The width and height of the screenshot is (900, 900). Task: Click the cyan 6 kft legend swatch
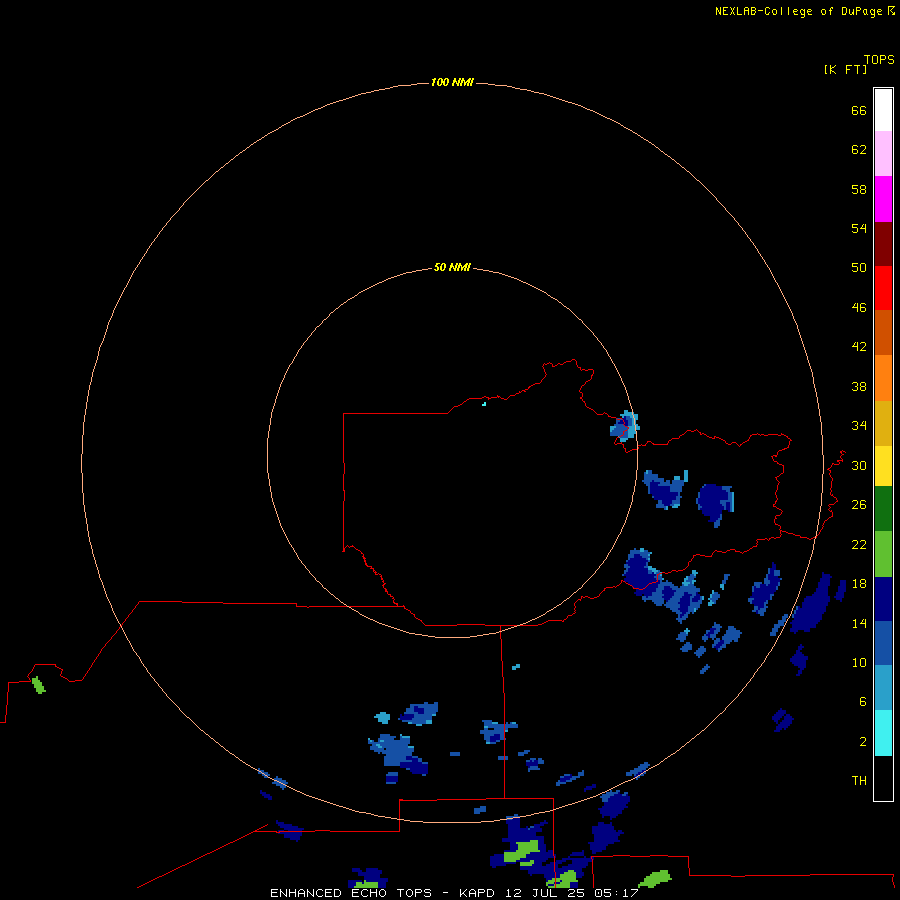(883, 733)
